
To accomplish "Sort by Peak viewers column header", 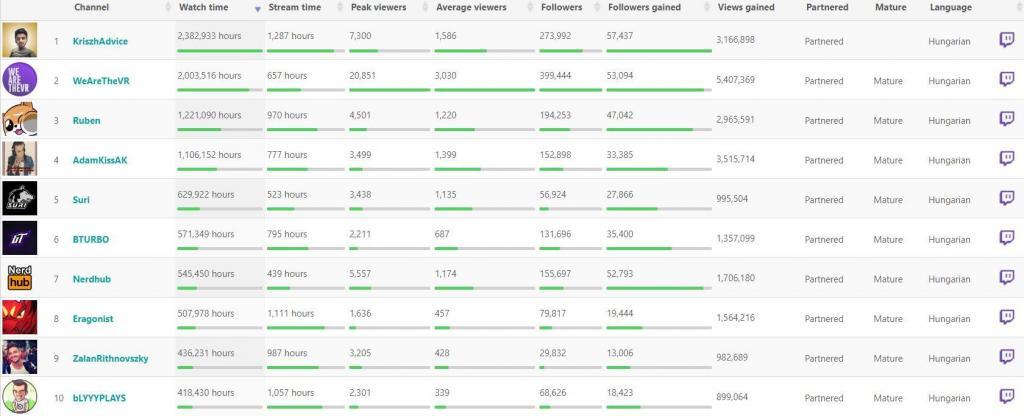I will [x=376, y=8].
